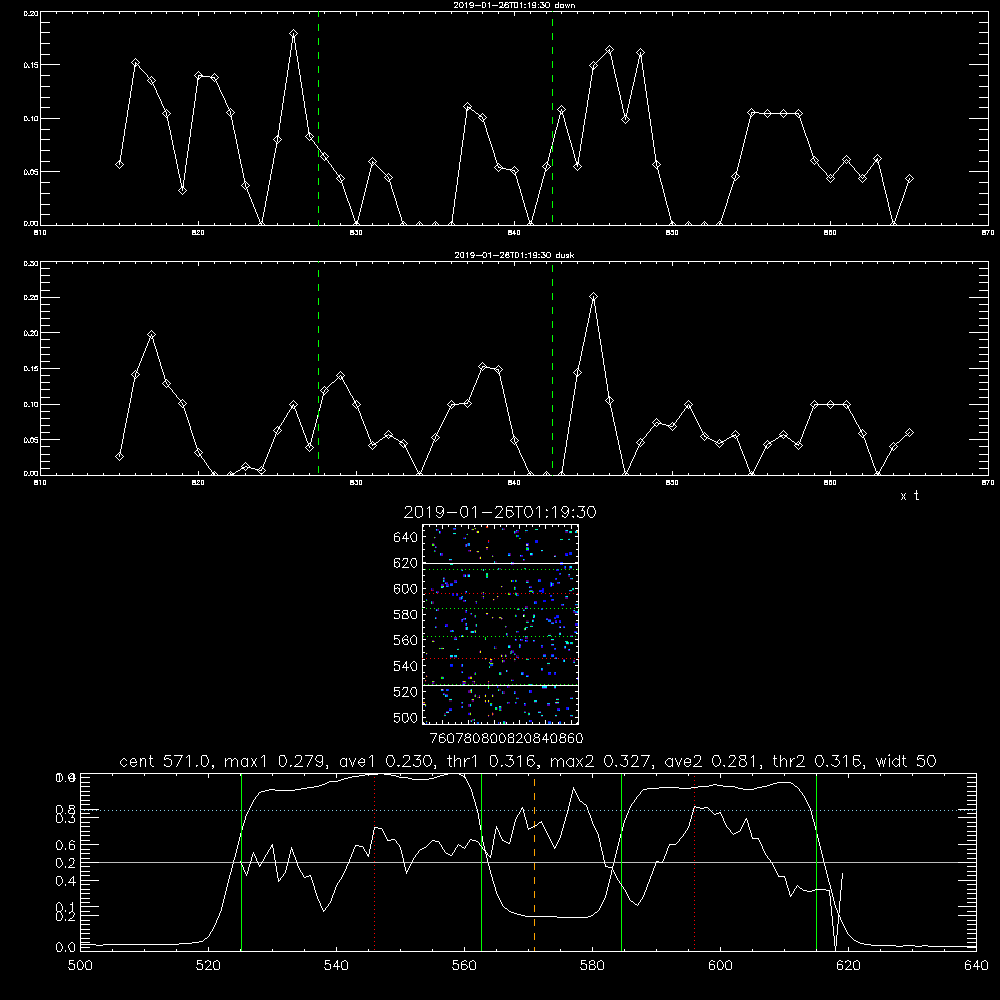Click the '500' x-axis label on bottom plot
Screen dimensions: 1000x1000
pyautogui.click(x=80, y=965)
